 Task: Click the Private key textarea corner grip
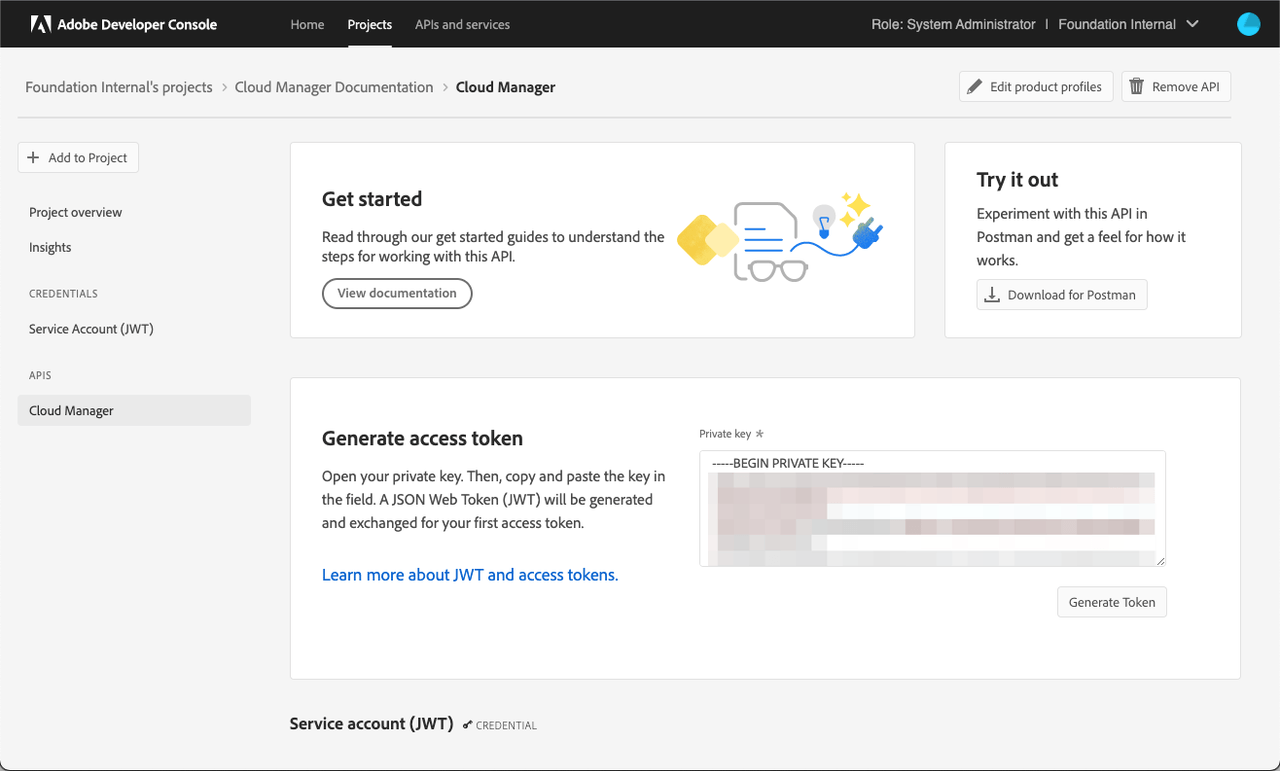click(1160, 561)
